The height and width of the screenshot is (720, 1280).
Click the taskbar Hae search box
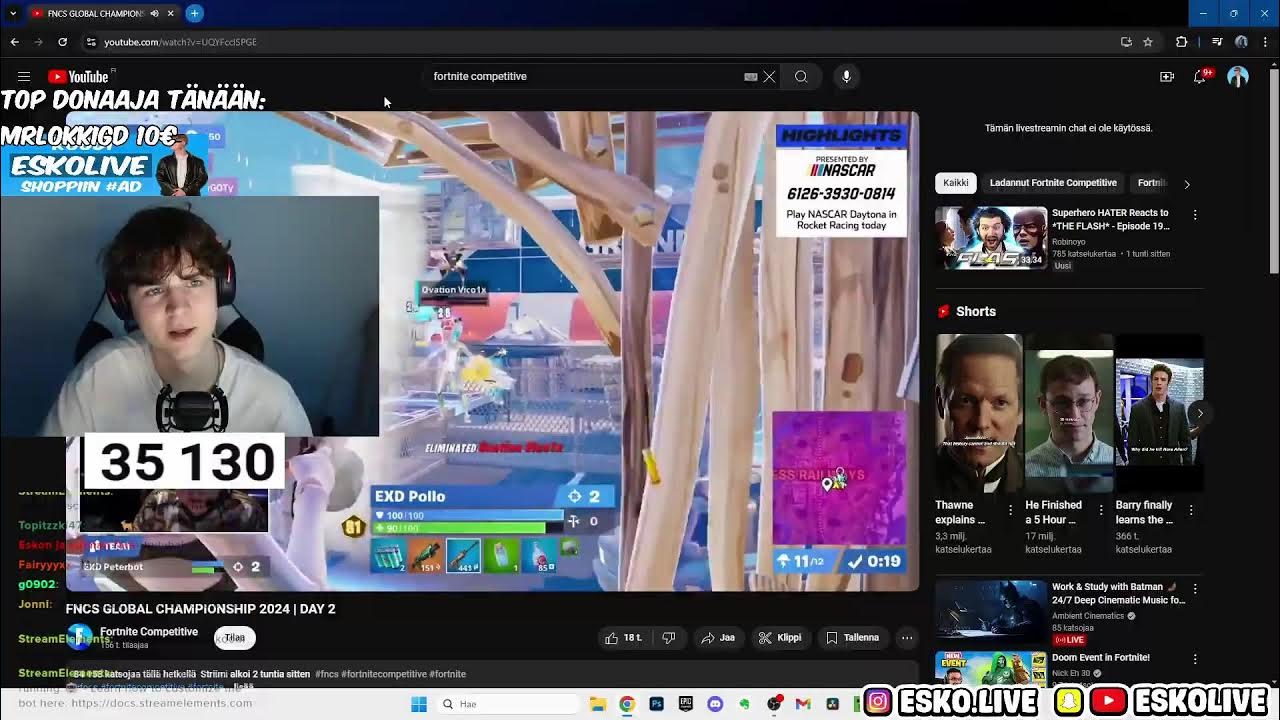[x=507, y=704]
